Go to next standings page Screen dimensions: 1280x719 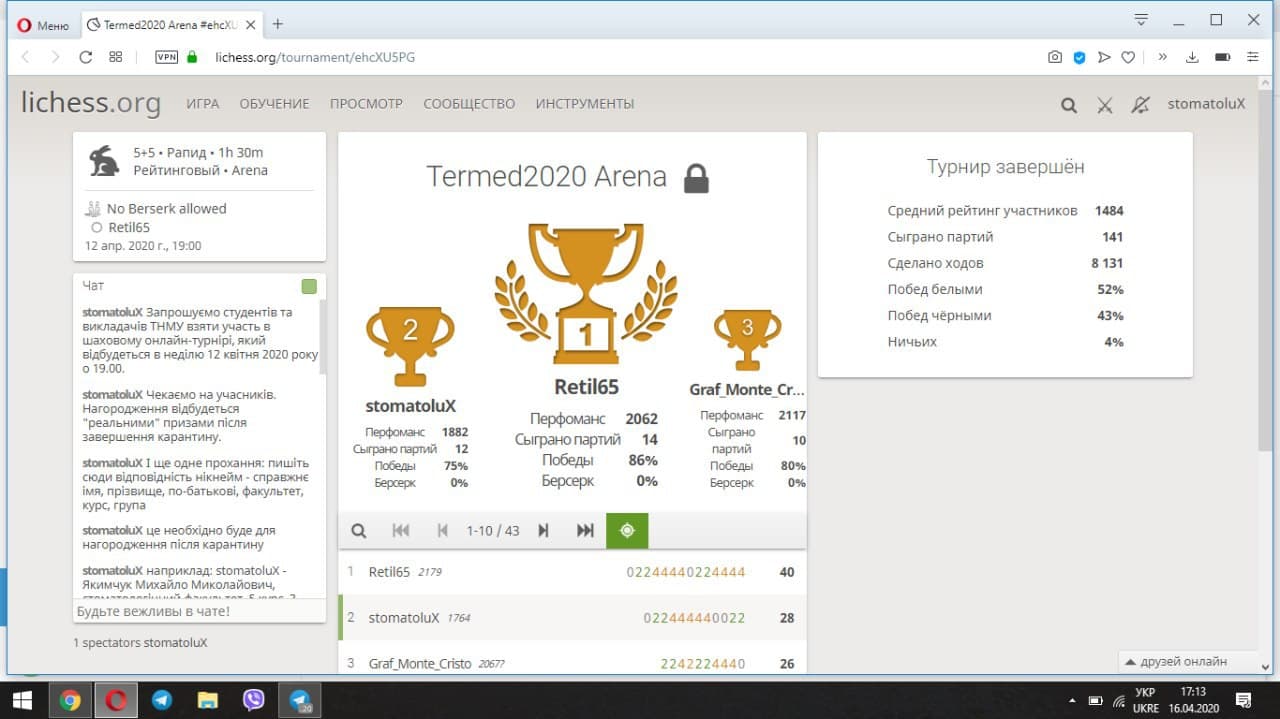point(543,530)
